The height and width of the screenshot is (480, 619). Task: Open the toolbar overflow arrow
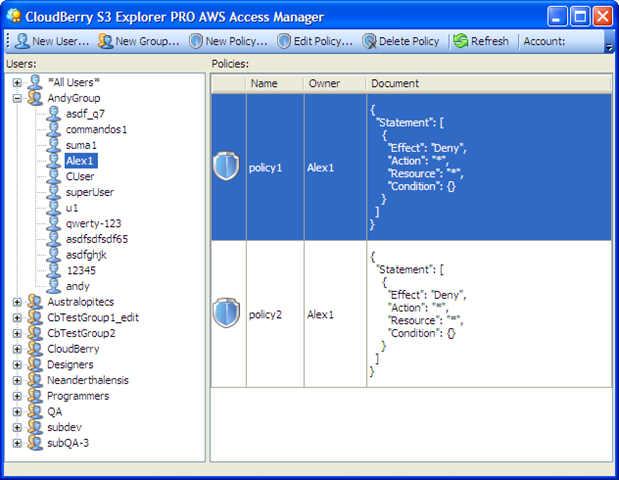coord(609,47)
